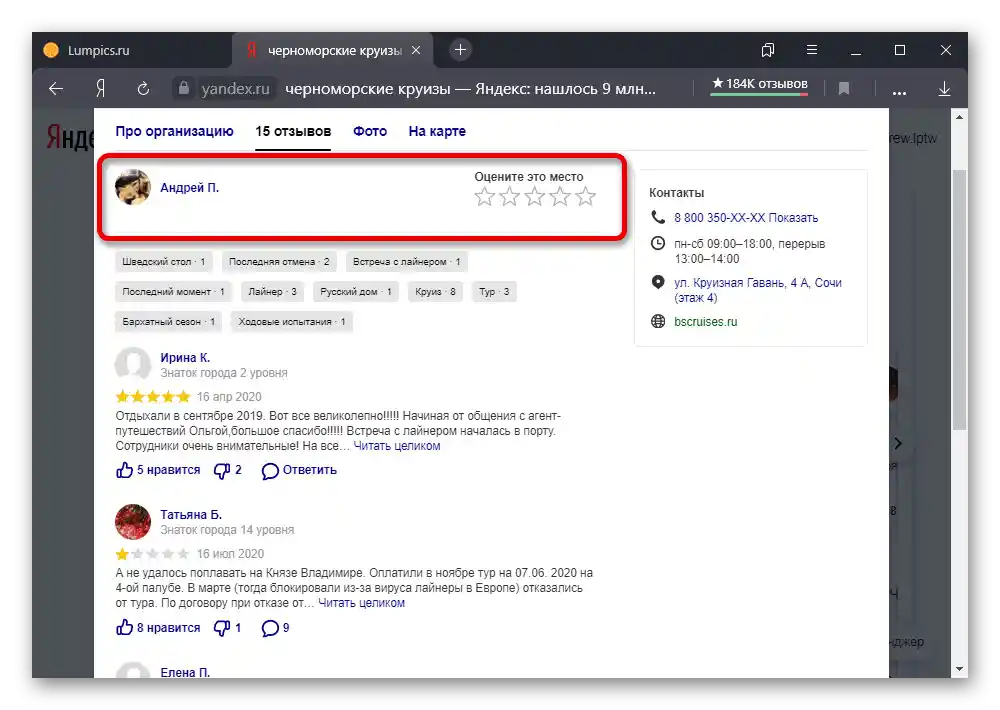Viewport: 1000px width, 710px height.
Task: Click the map pin icon in Контакты
Action: (658, 282)
